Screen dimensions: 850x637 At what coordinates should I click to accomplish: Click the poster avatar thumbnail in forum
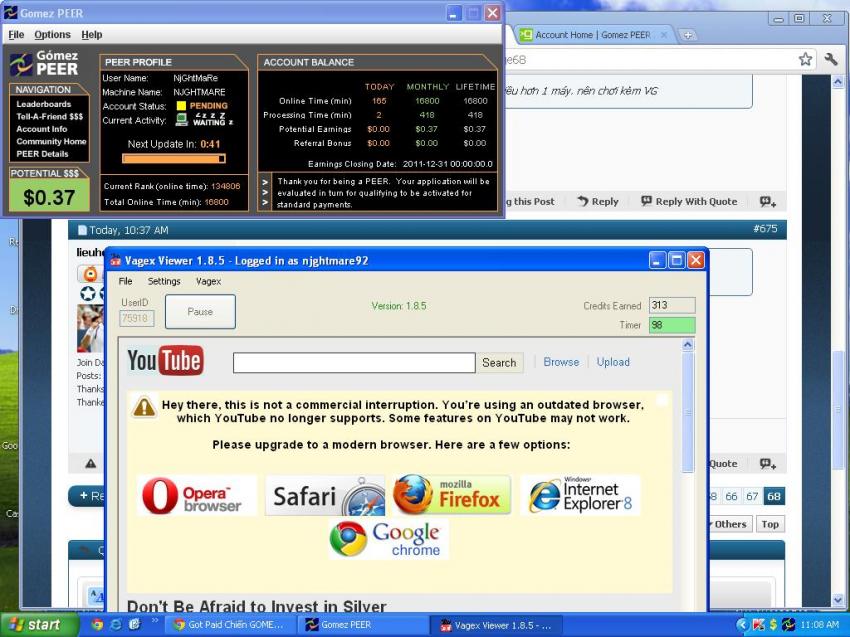[90, 329]
